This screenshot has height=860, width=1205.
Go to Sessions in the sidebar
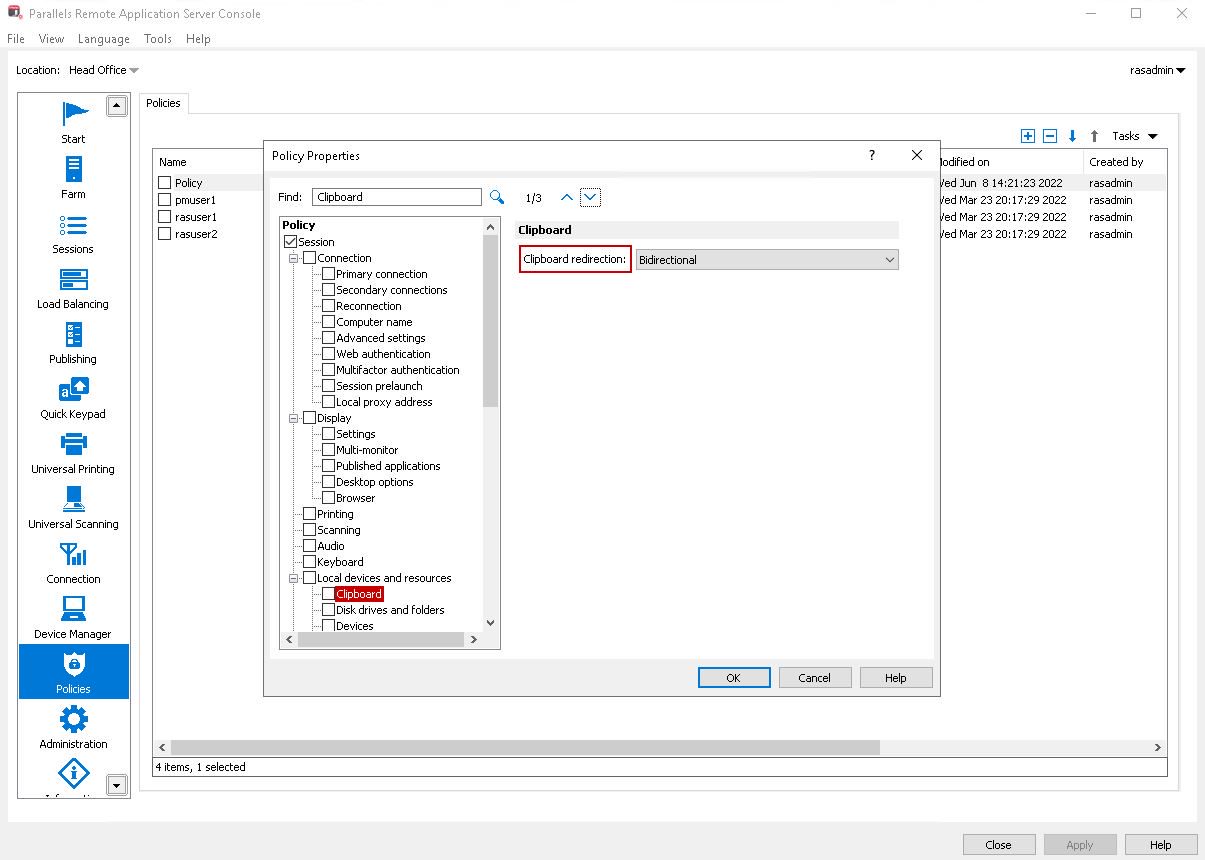(x=73, y=232)
